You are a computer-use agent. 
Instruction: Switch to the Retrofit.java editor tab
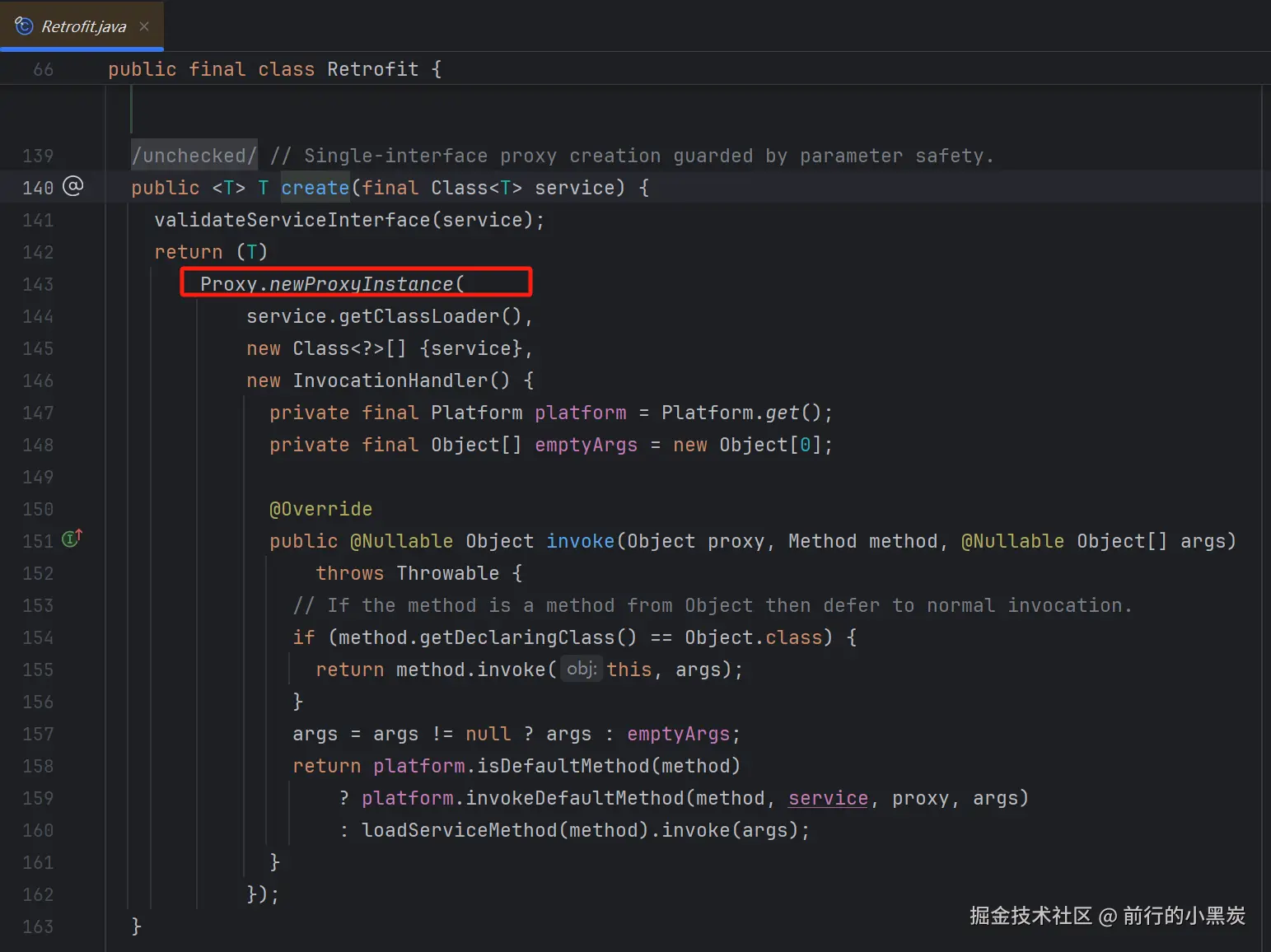pyautogui.click(x=82, y=26)
